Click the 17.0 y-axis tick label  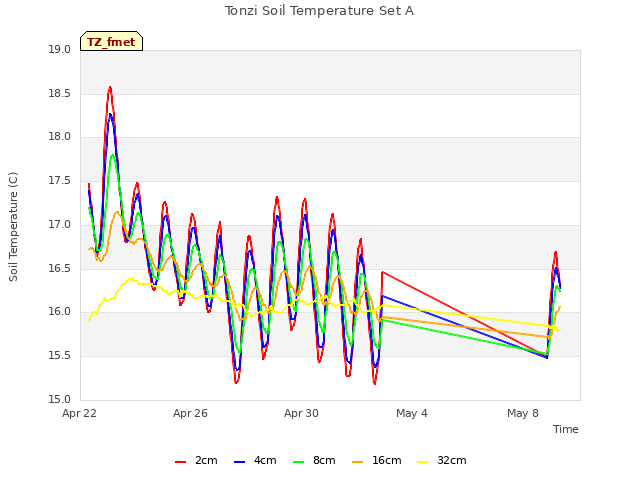(x=60, y=224)
